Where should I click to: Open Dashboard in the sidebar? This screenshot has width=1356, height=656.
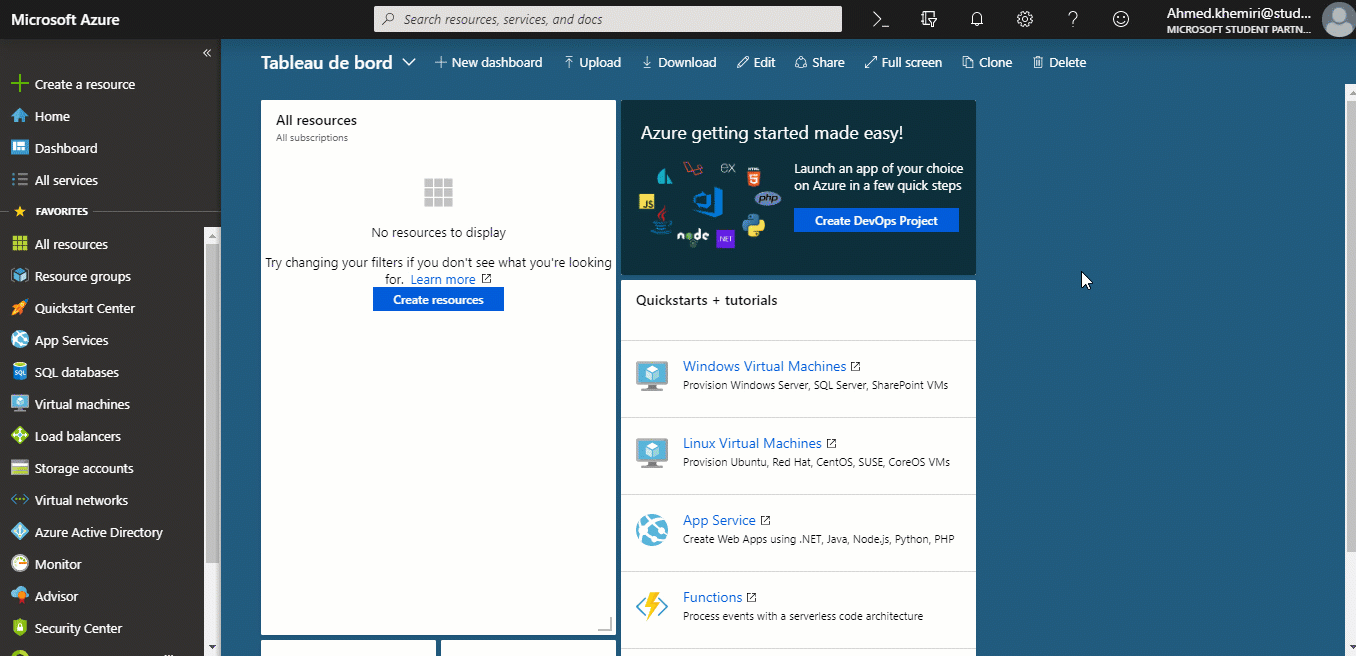pyautogui.click(x=66, y=148)
